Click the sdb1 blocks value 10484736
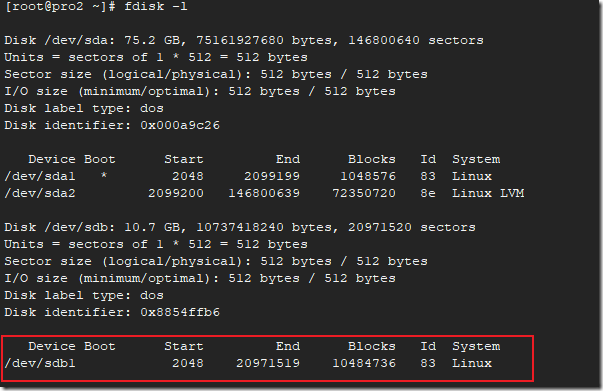Image resolution: width=603 pixels, height=391 pixels. [364, 363]
